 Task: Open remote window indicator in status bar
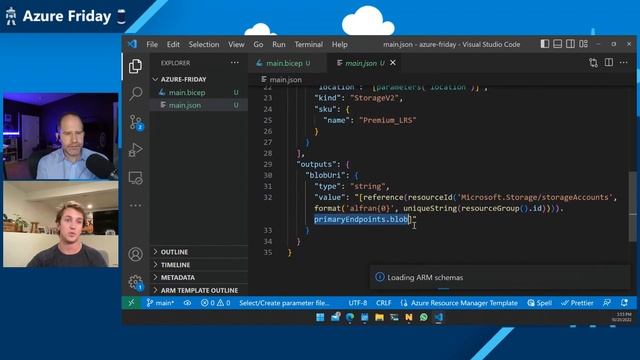[x=131, y=303]
